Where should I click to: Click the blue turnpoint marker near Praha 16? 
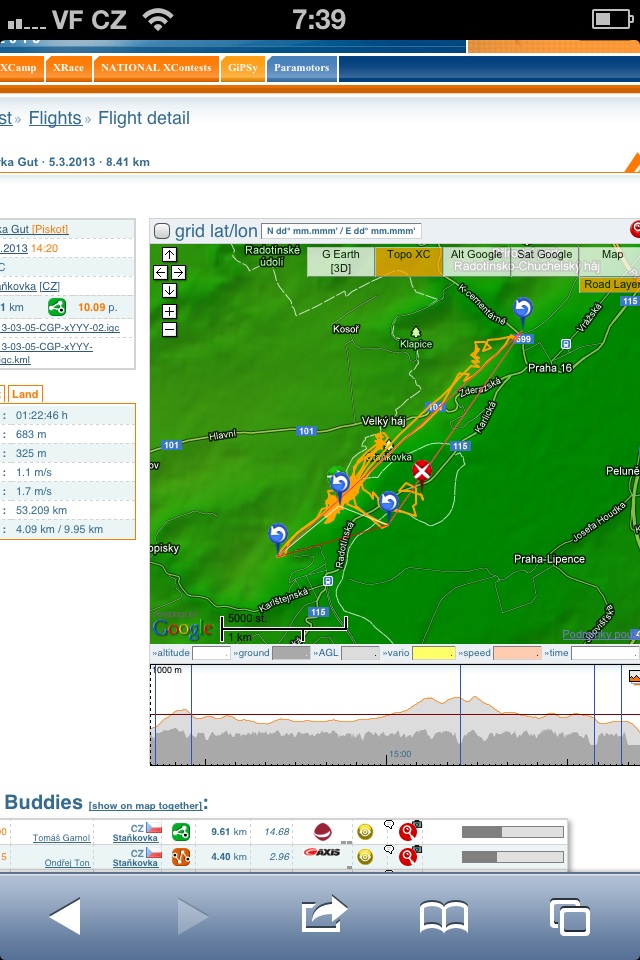[x=522, y=309]
